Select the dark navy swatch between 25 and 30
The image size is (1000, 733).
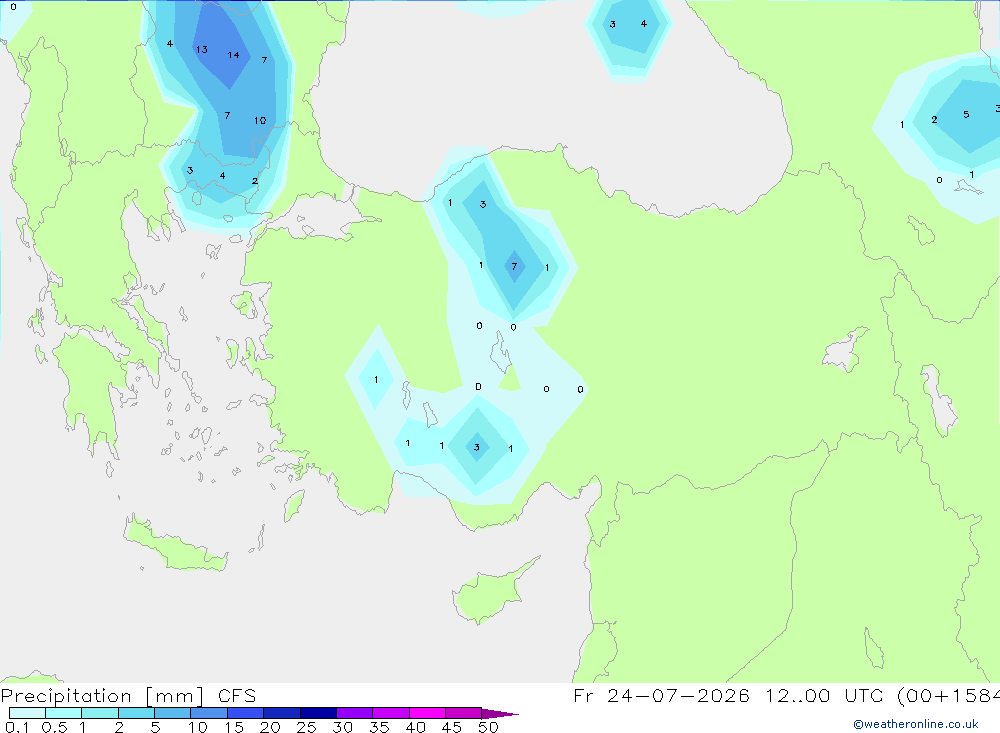(318, 713)
